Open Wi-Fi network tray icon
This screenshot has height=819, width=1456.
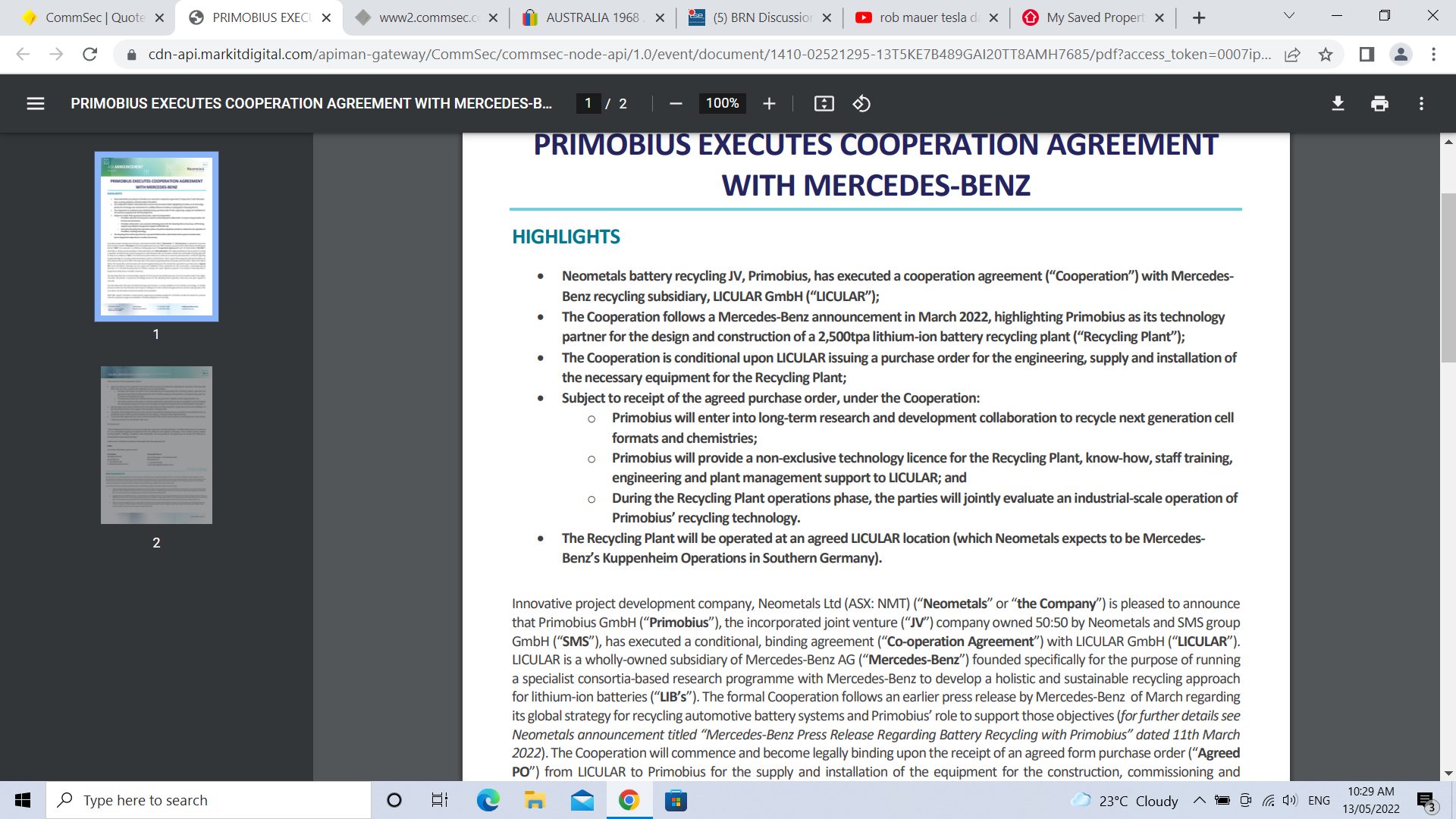(1268, 800)
